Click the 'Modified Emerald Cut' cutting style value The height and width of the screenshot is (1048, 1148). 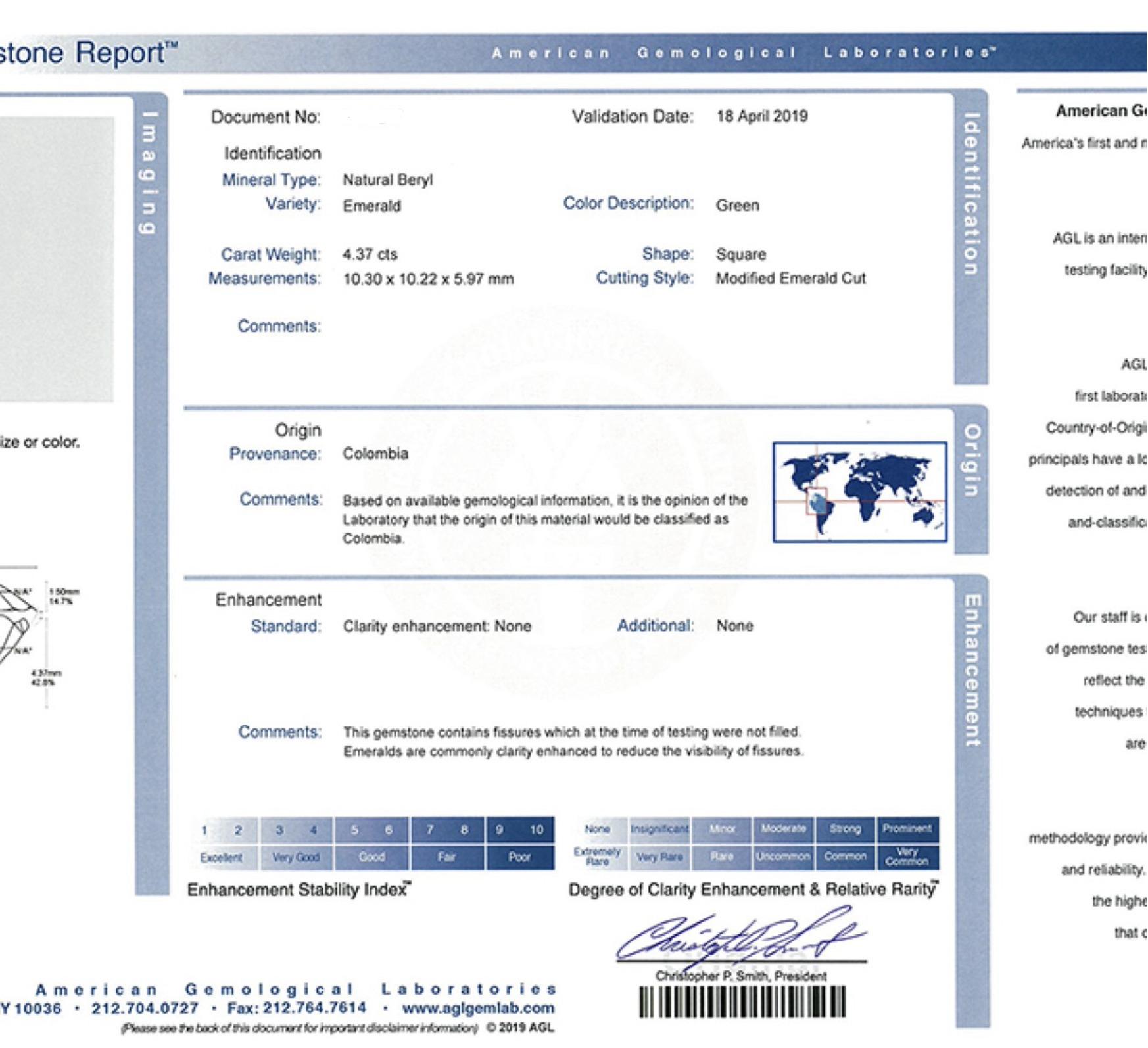click(791, 279)
